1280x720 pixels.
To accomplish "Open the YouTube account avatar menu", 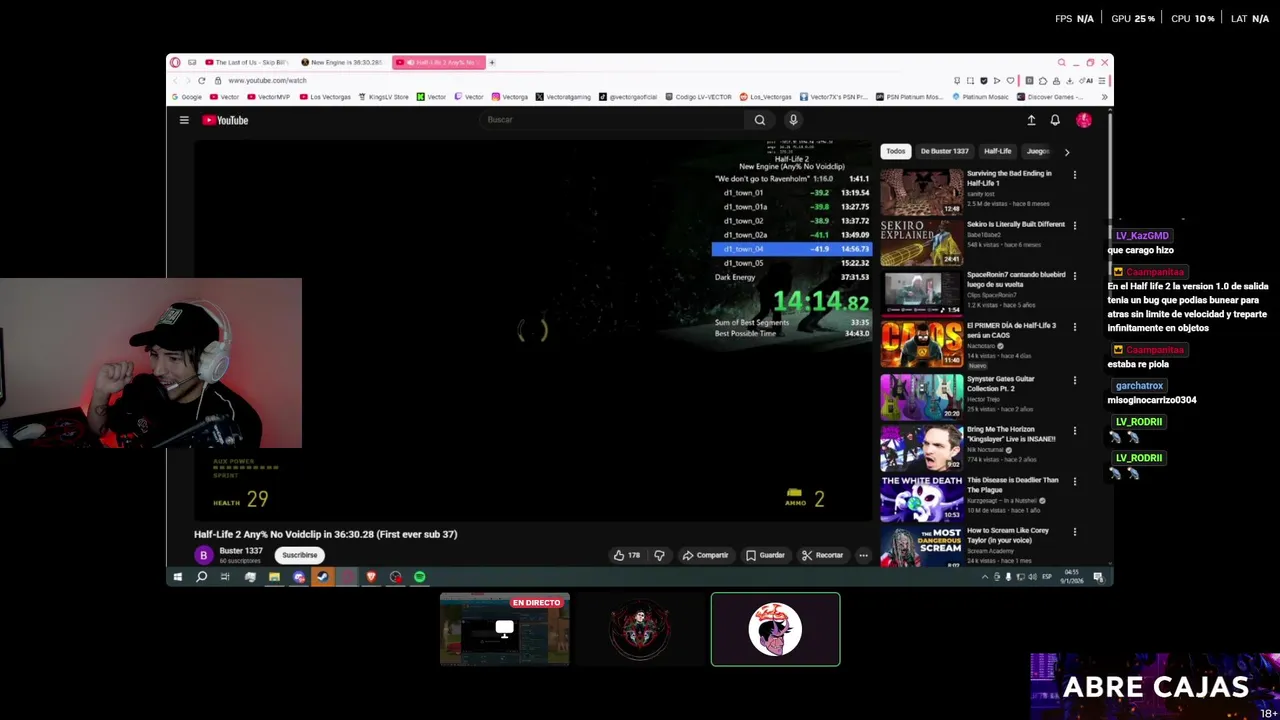I will click(x=1084, y=120).
